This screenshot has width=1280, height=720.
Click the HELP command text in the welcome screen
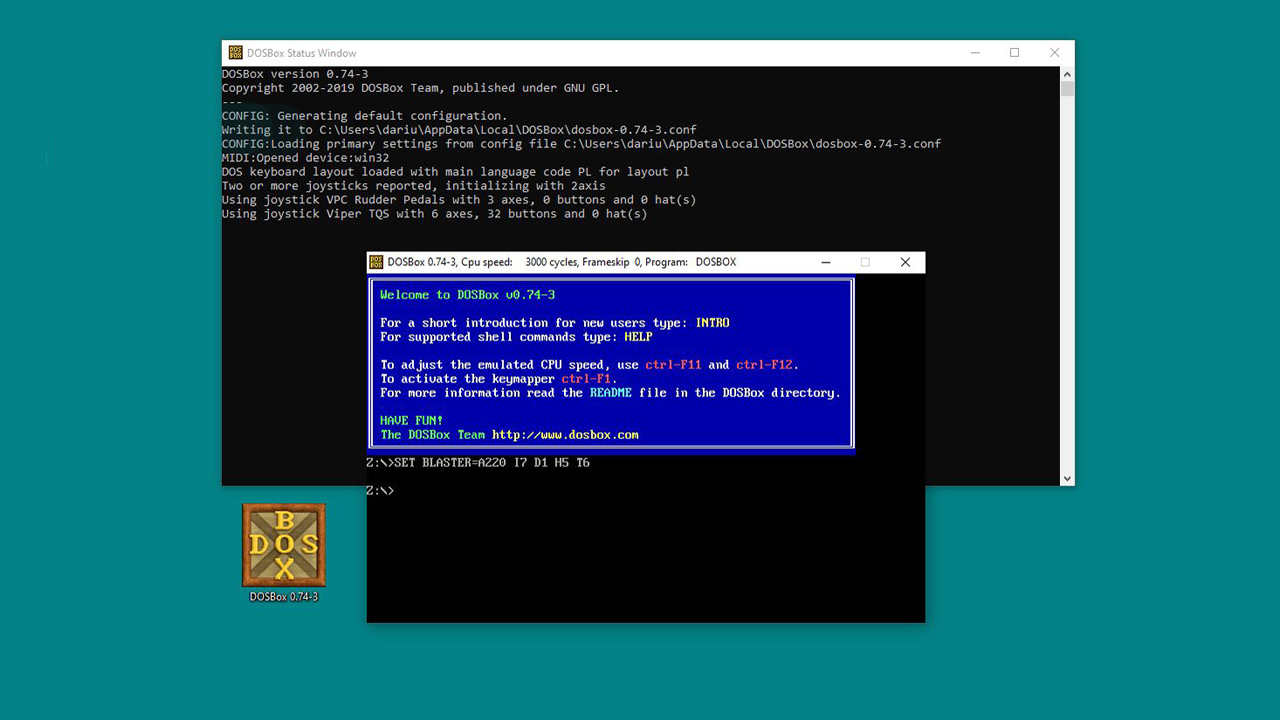(639, 336)
